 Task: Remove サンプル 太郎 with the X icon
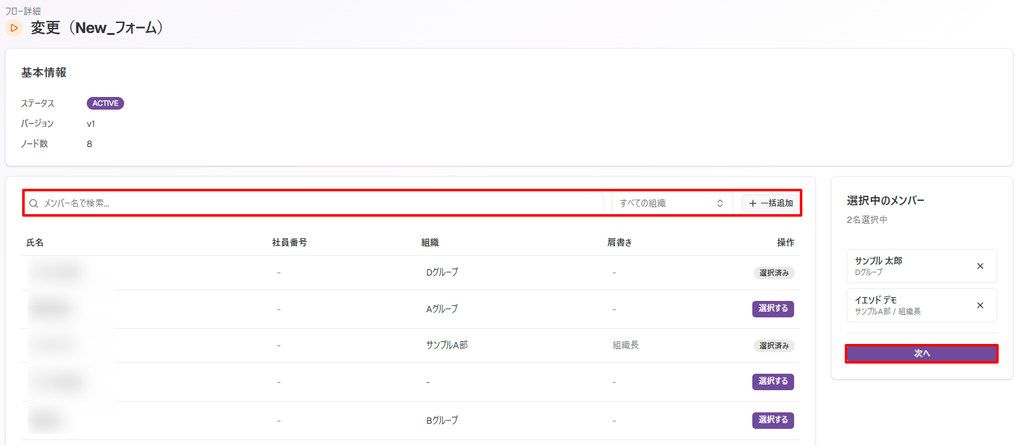coord(980,266)
